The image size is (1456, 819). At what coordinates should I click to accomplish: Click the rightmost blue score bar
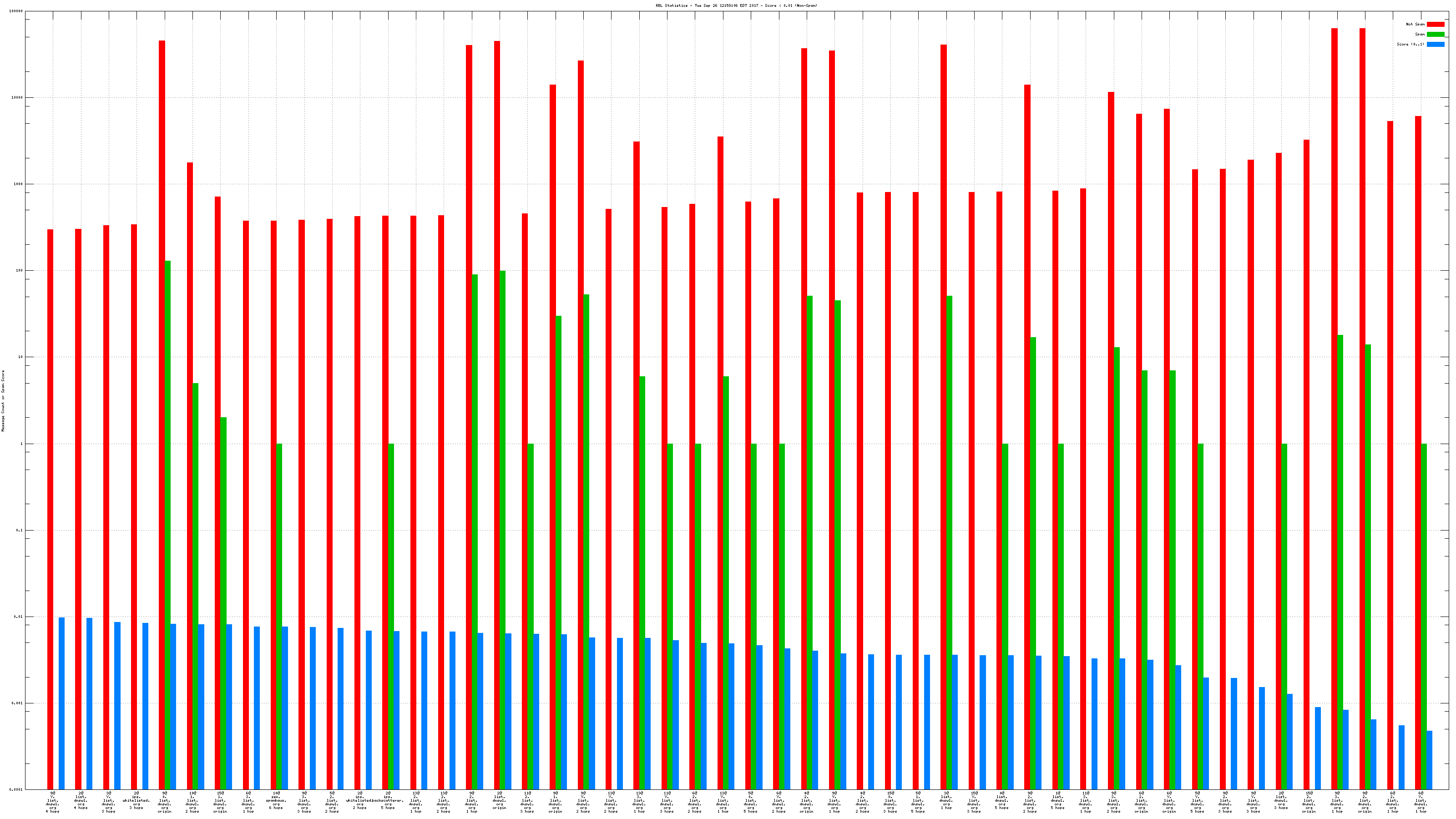pos(1430,760)
